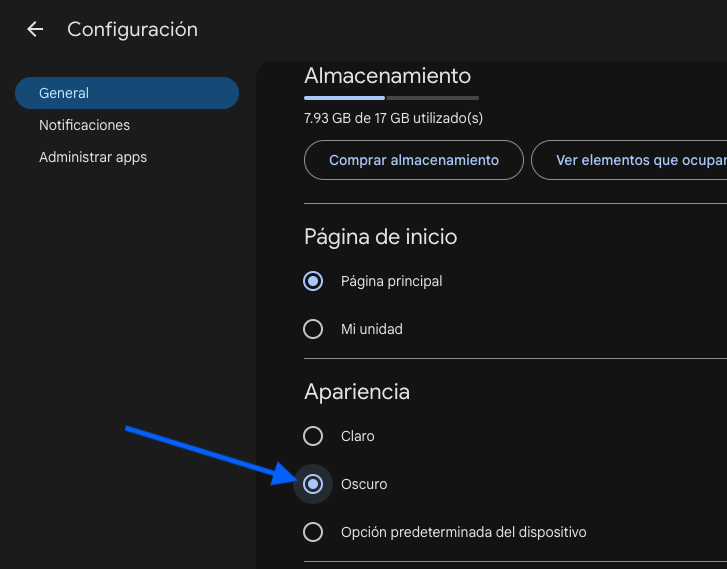Switch to Notificaciones section
The width and height of the screenshot is (727, 569).
(x=85, y=125)
